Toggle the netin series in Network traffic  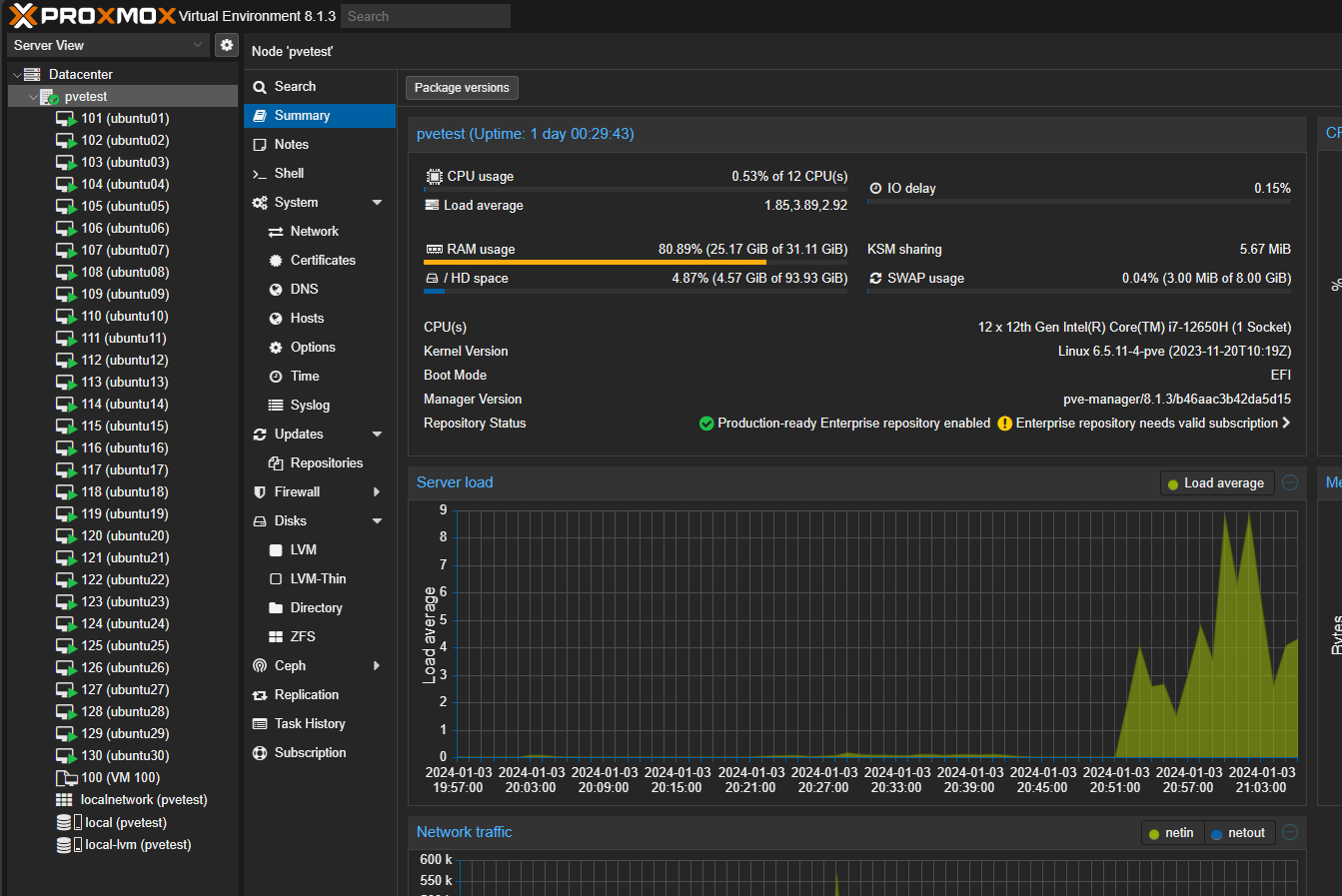(1171, 833)
